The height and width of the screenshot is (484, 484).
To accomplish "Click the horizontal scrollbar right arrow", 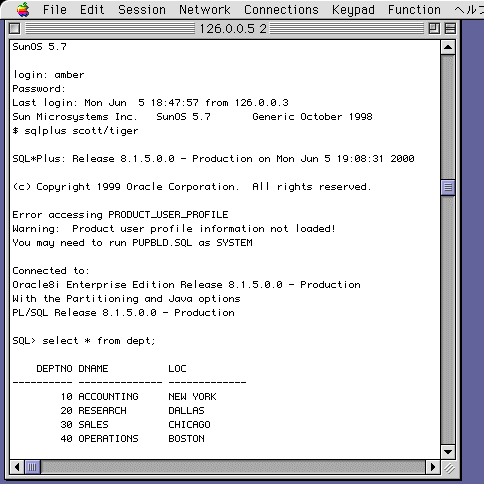I will click(x=433, y=467).
